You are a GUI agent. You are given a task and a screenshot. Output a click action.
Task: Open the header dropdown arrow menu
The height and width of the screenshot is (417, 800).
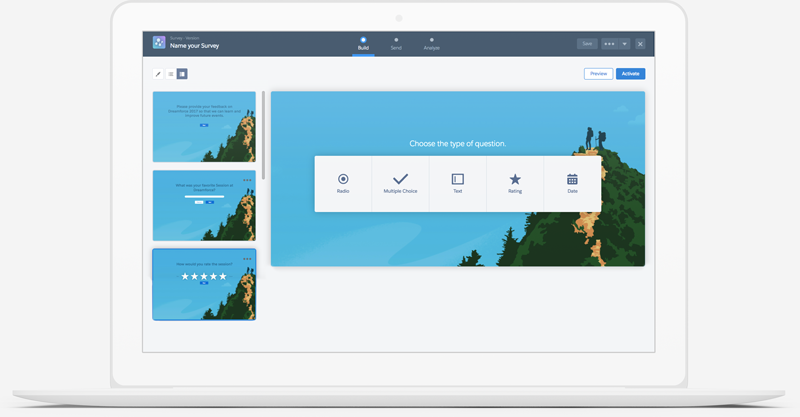[x=624, y=44]
